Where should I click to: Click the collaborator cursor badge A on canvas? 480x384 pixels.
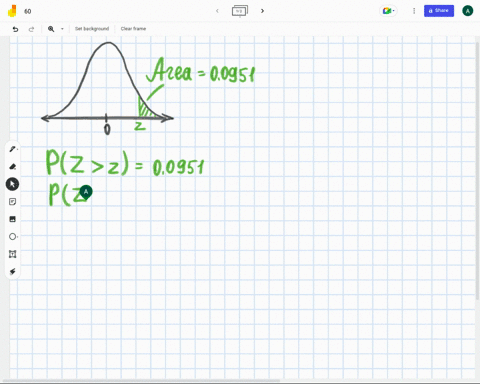pos(86,192)
